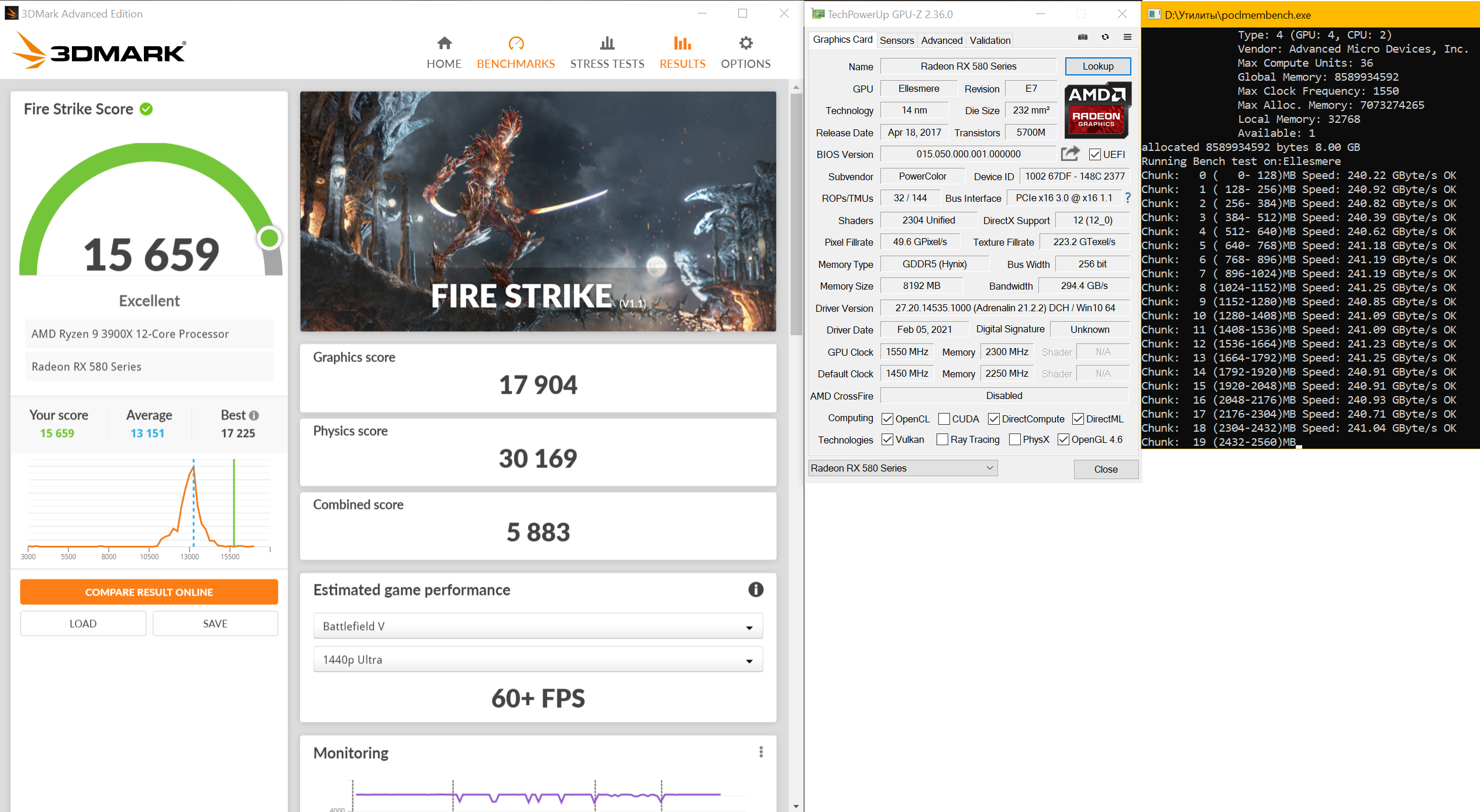The width and height of the screenshot is (1480, 812).
Task: Open the Stress Tests section
Action: [x=607, y=52]
